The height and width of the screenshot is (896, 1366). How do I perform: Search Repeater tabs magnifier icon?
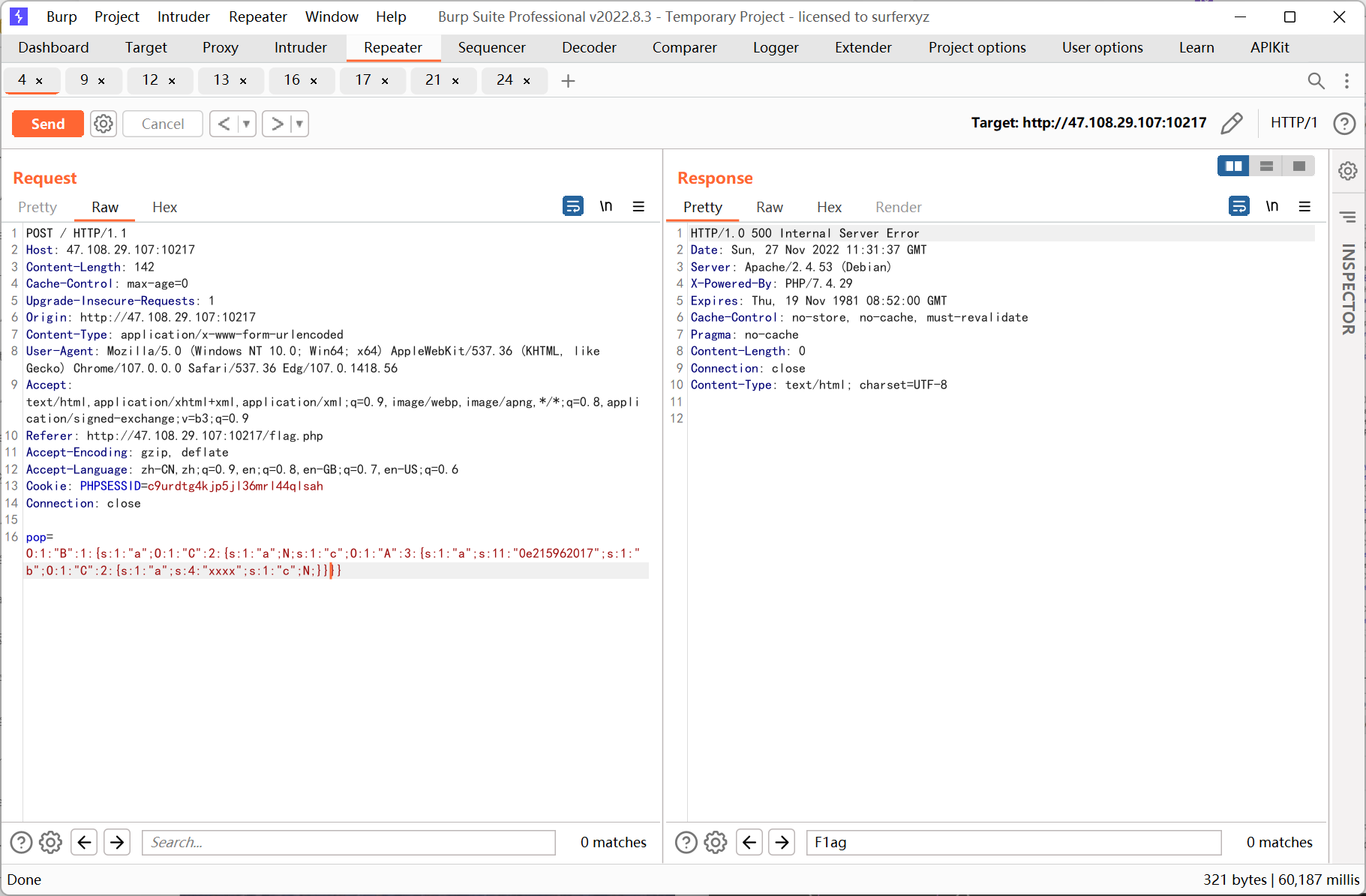point(1316,80)
